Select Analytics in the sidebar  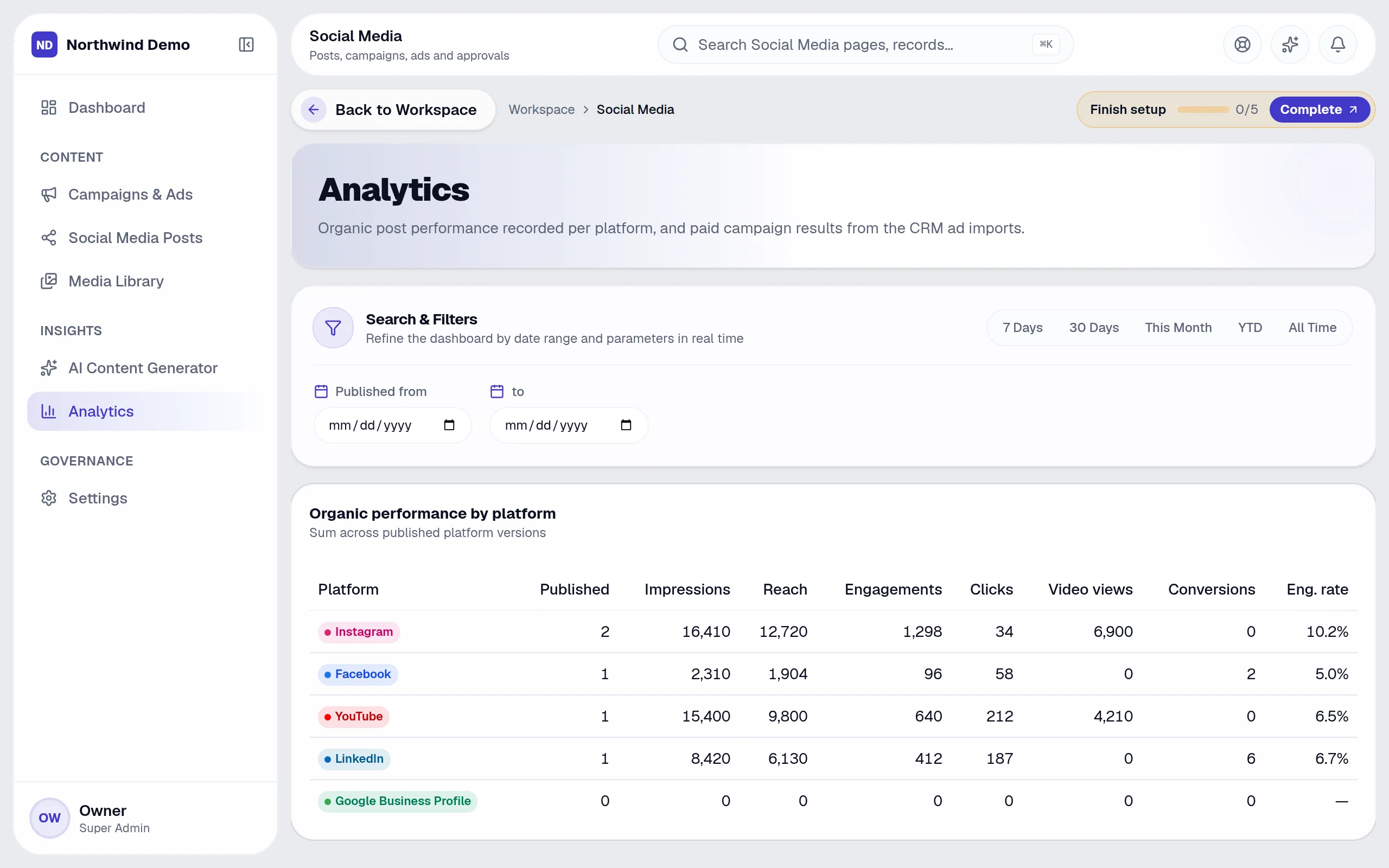pos(145,412)
